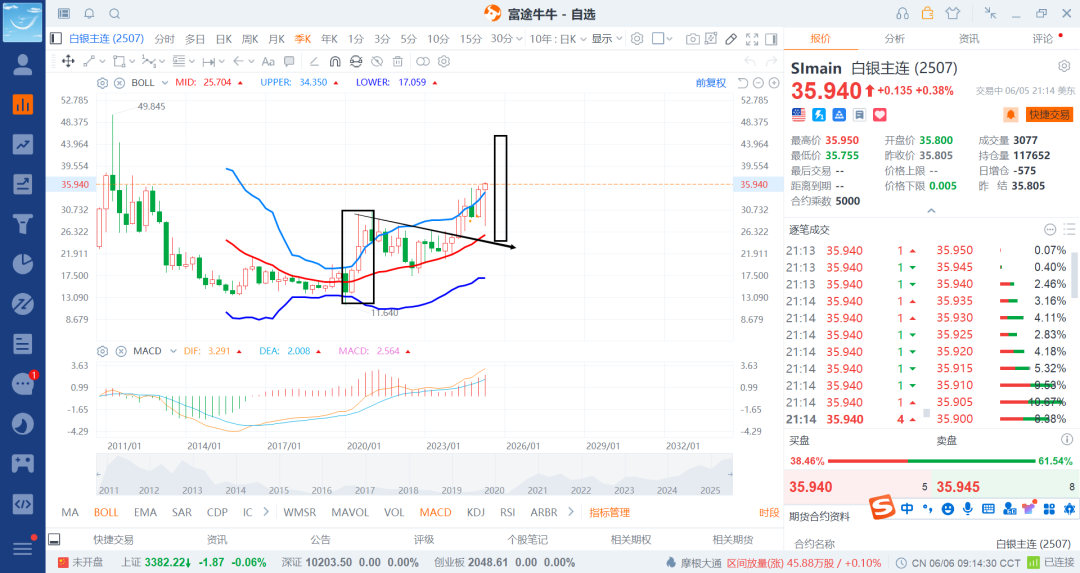Toggle the 前复权 price adjustment setting

[x=710, y=82]
